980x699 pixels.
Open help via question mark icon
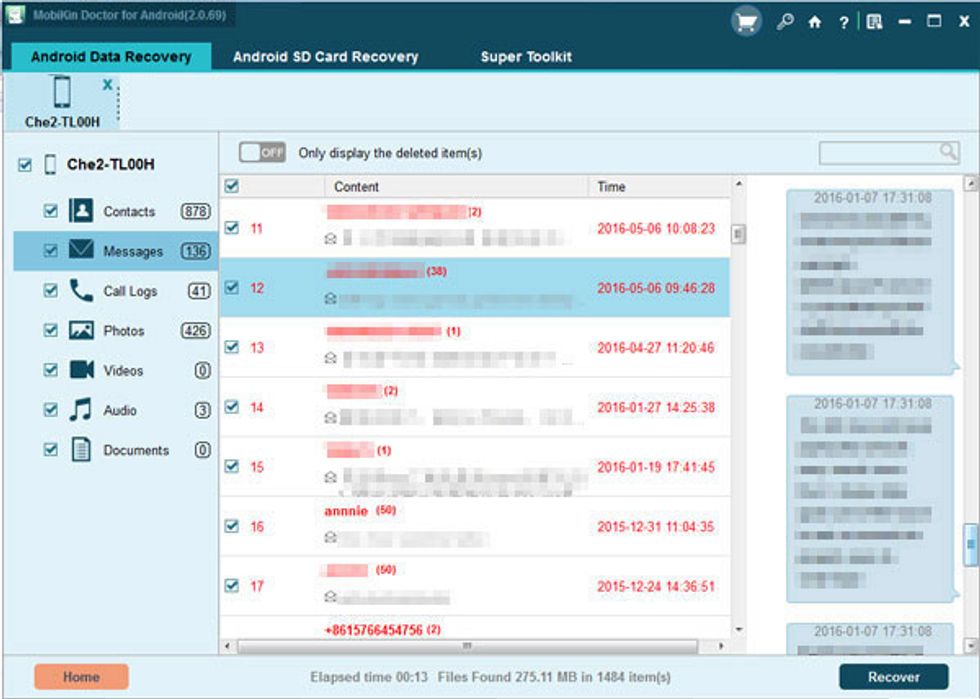[x=844, y=22]
